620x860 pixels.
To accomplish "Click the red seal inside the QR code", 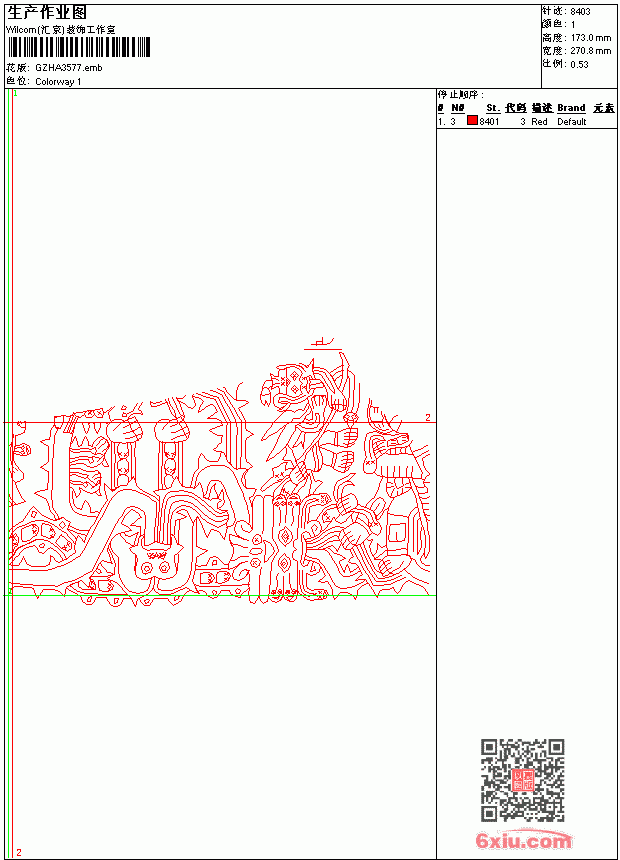I will [523, 780].
